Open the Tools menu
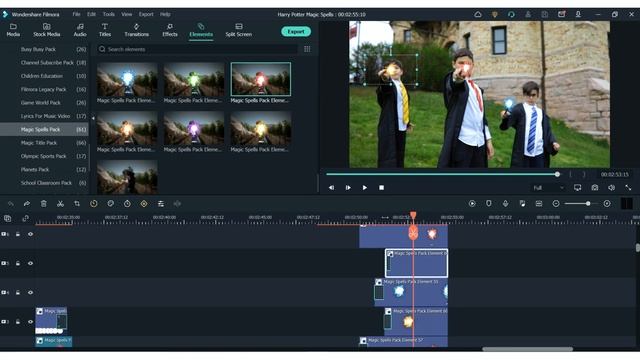Viewport: 640px width, 360px height. (x=109, y=14)
